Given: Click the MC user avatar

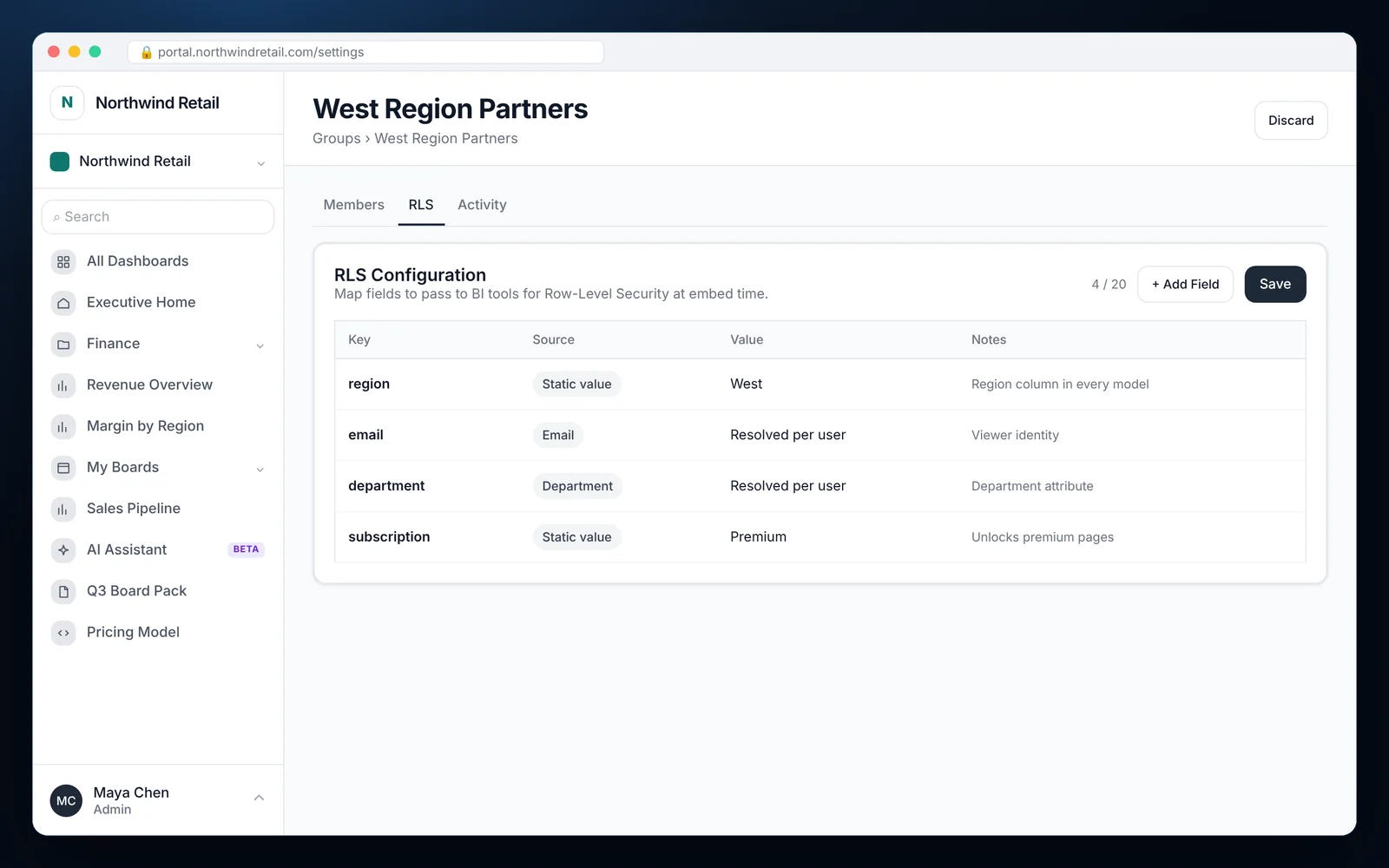Looking at the screenshot, I should (x=66, y=800).
